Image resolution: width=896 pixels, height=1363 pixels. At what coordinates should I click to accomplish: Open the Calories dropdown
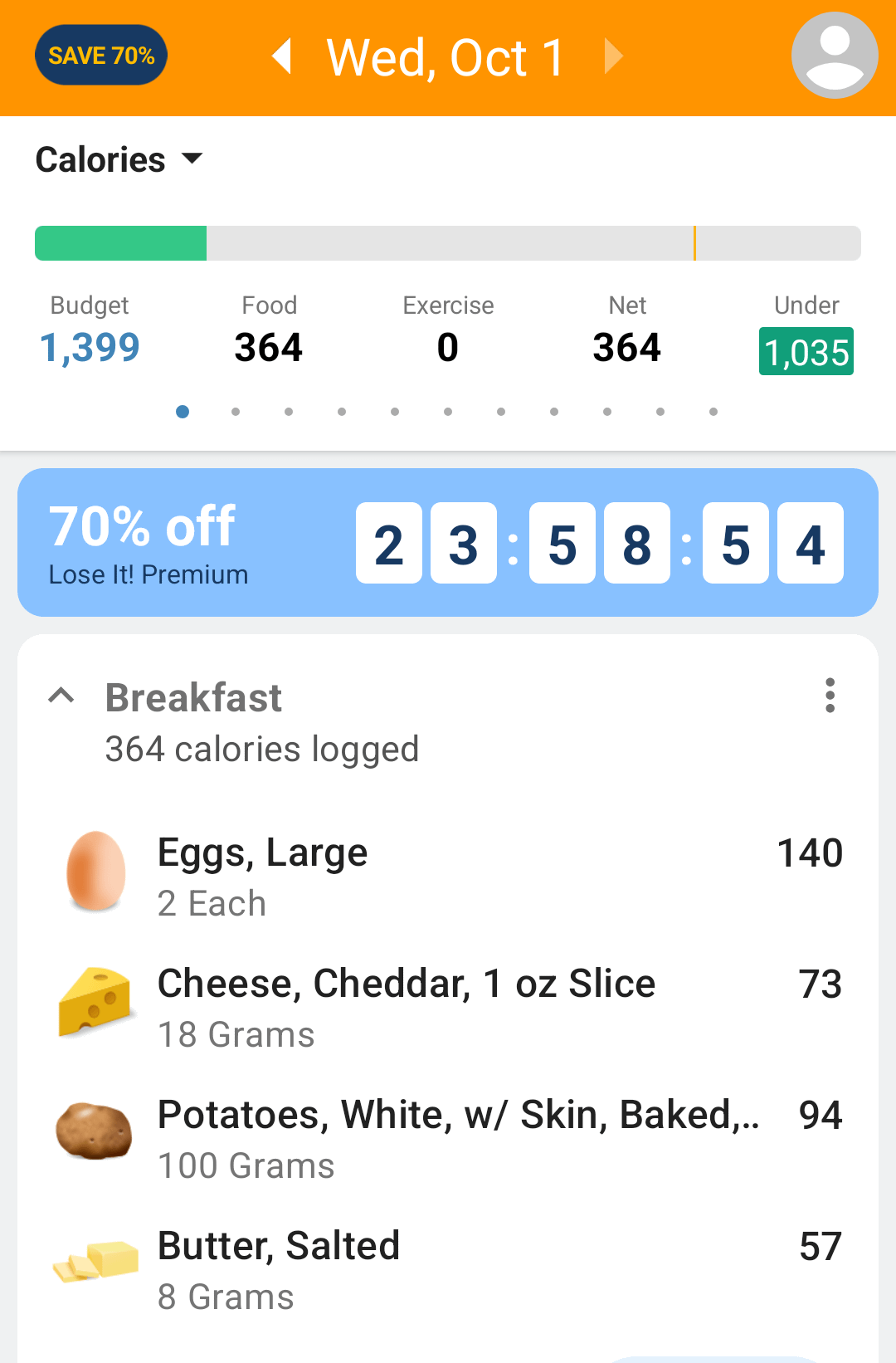click(x=119, y=159)
